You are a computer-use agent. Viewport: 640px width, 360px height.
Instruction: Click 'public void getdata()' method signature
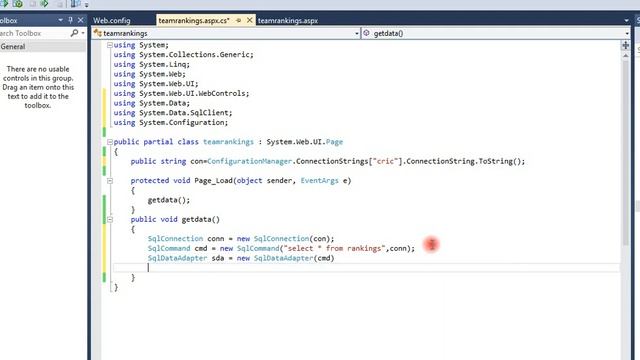[x=175, y=219]
